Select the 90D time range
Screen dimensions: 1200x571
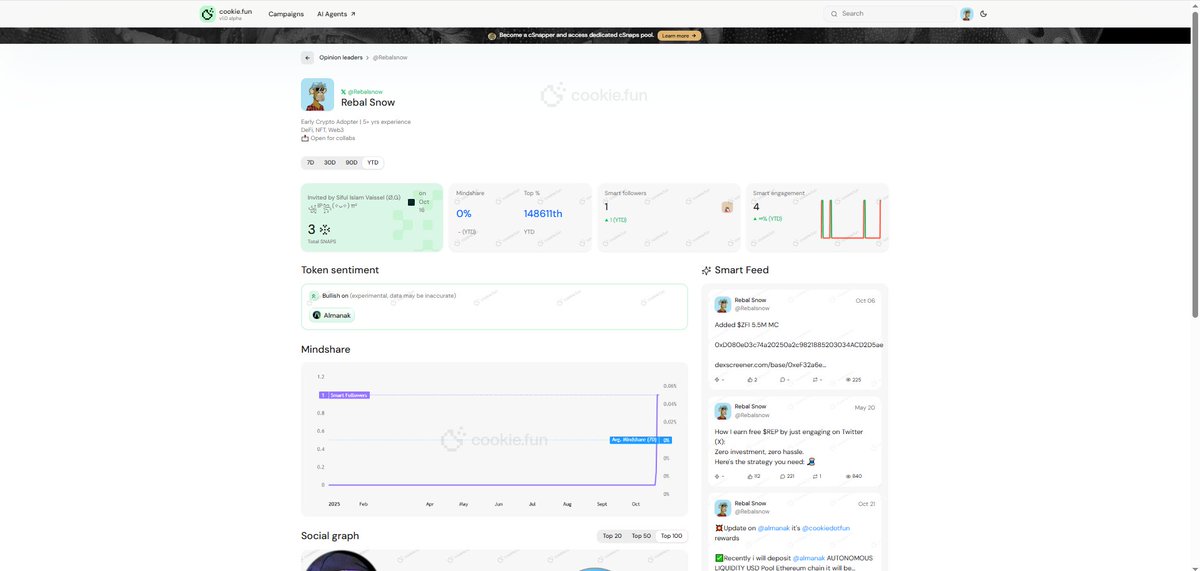tap(351, 162)
